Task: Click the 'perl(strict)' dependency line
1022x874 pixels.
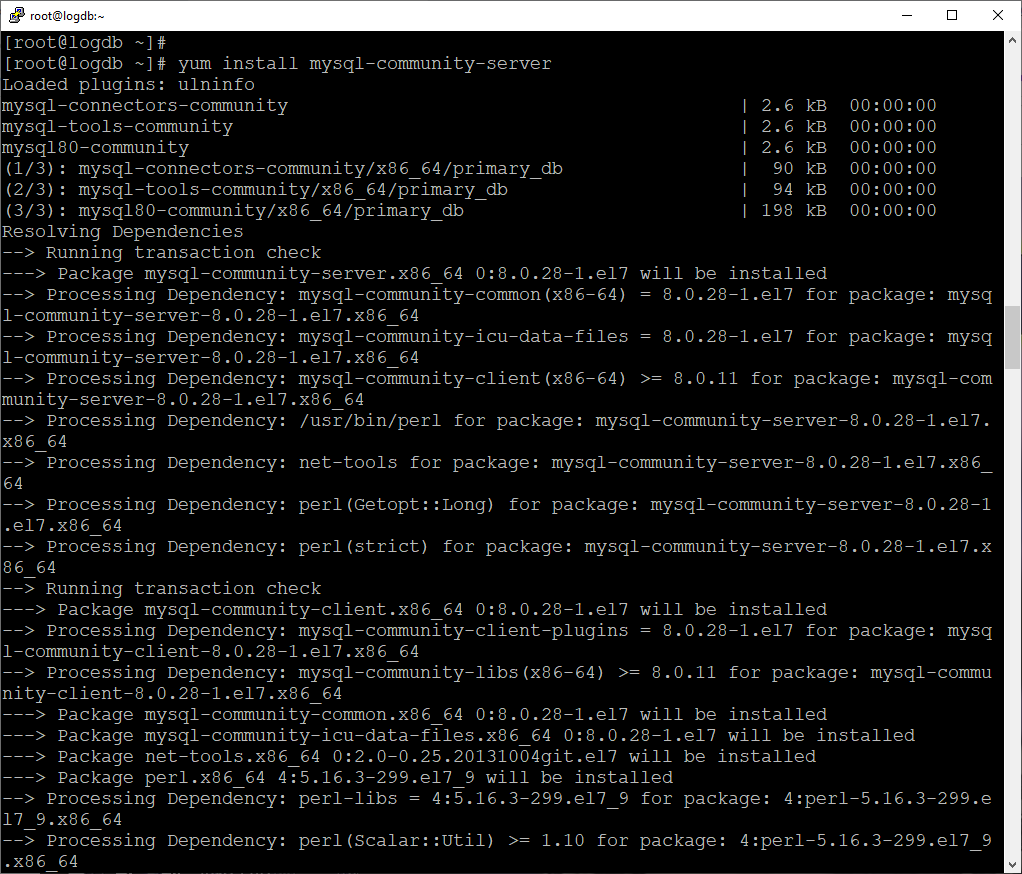Action: pyautogui.click(x=497, y=557)
